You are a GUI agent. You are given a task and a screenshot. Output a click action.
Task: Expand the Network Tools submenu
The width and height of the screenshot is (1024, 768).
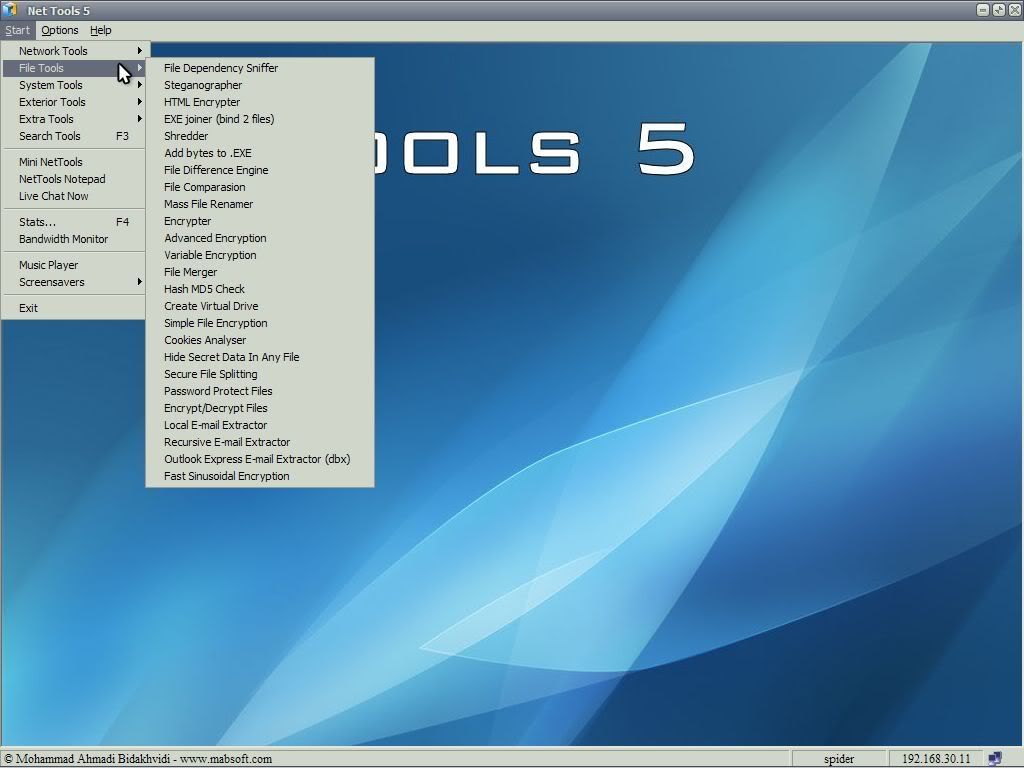(x=74, y=51)
